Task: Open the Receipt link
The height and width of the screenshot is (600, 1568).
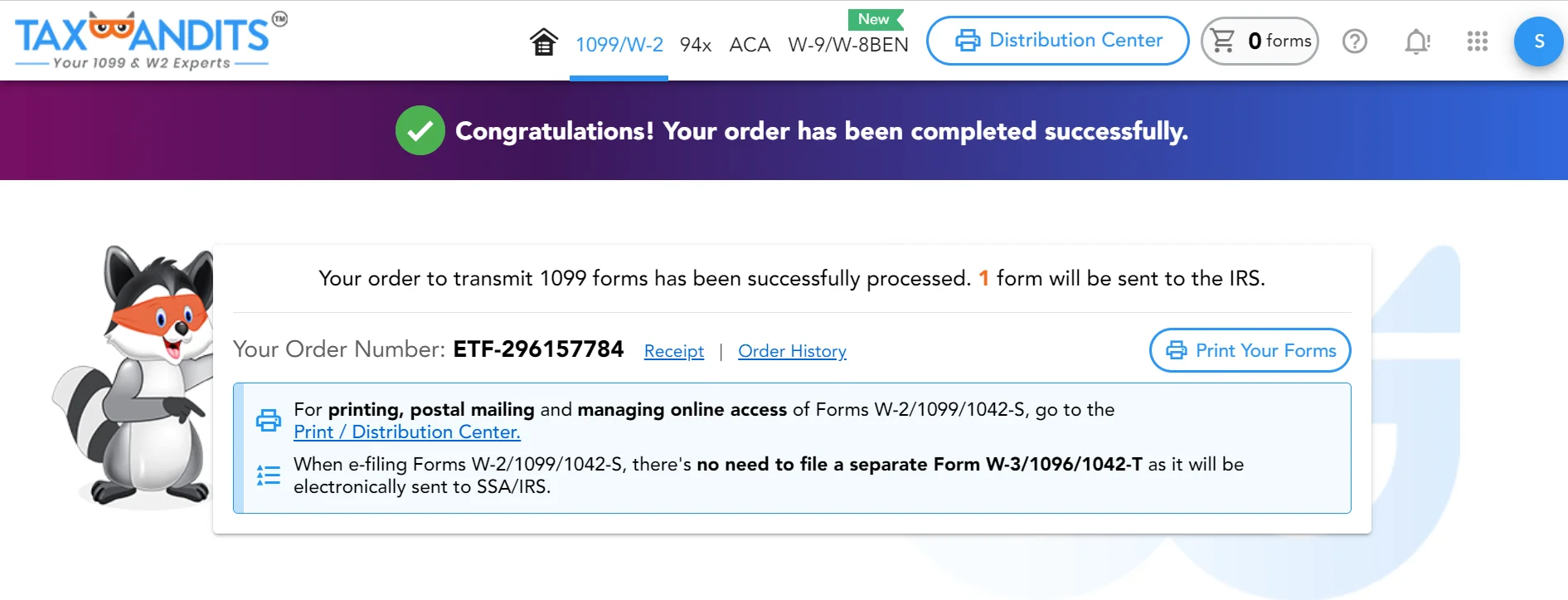Action: point(673,351)
